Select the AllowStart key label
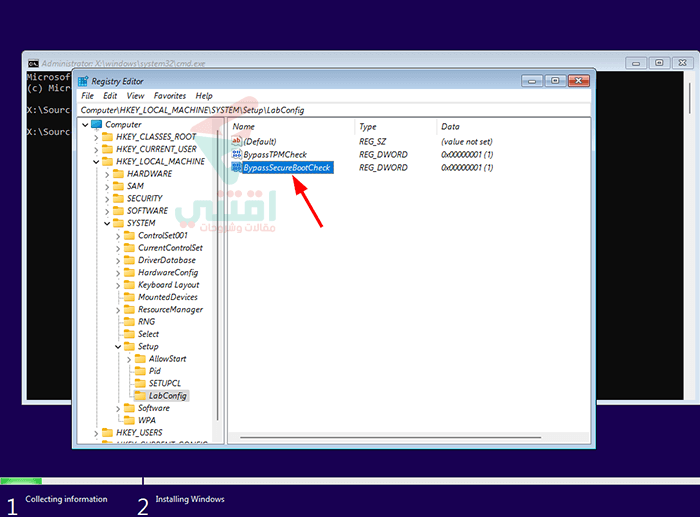This screenshot has height=517, width=700. [x=167, y=359]
